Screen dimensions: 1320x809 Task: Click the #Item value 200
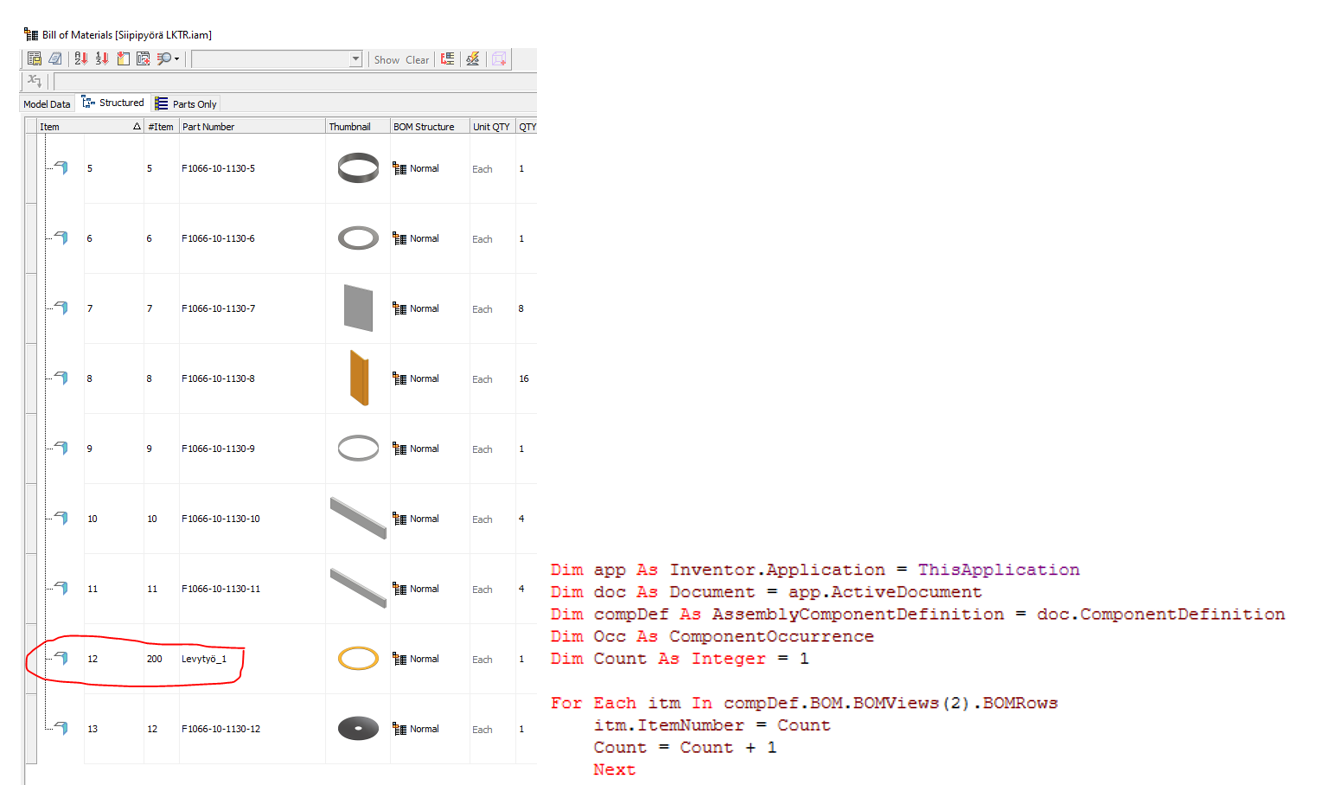(154, 659)
